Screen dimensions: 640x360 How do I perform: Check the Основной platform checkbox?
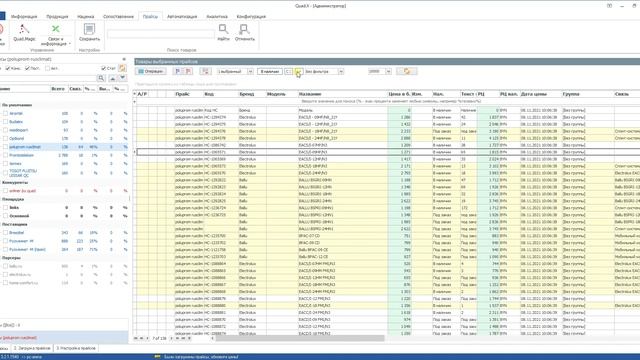tap(5, 216)
